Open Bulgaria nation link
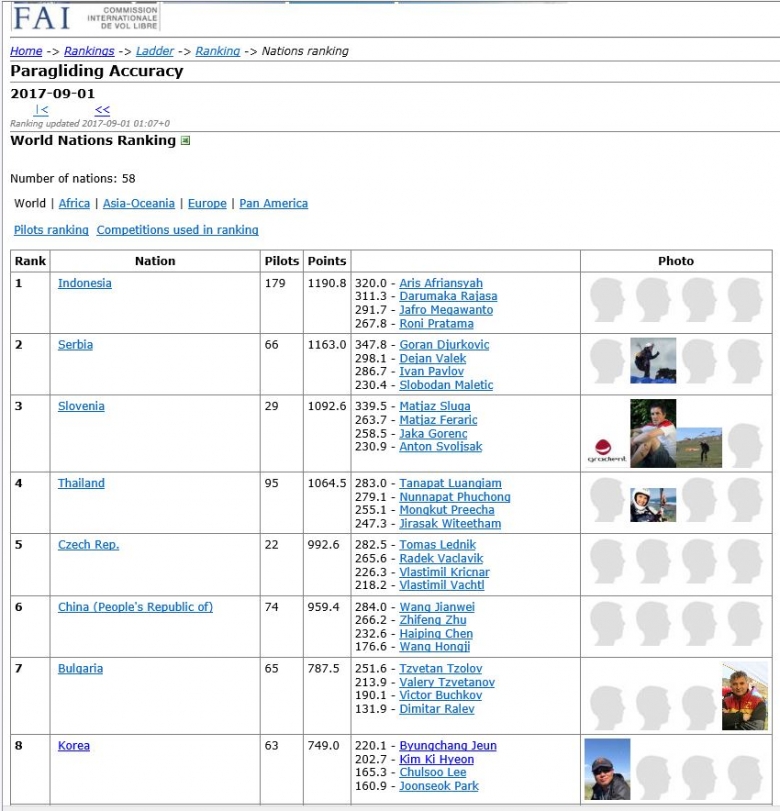The height and width of the screenshot is (811, 780). pyautogui.click(x=80, y=668)
